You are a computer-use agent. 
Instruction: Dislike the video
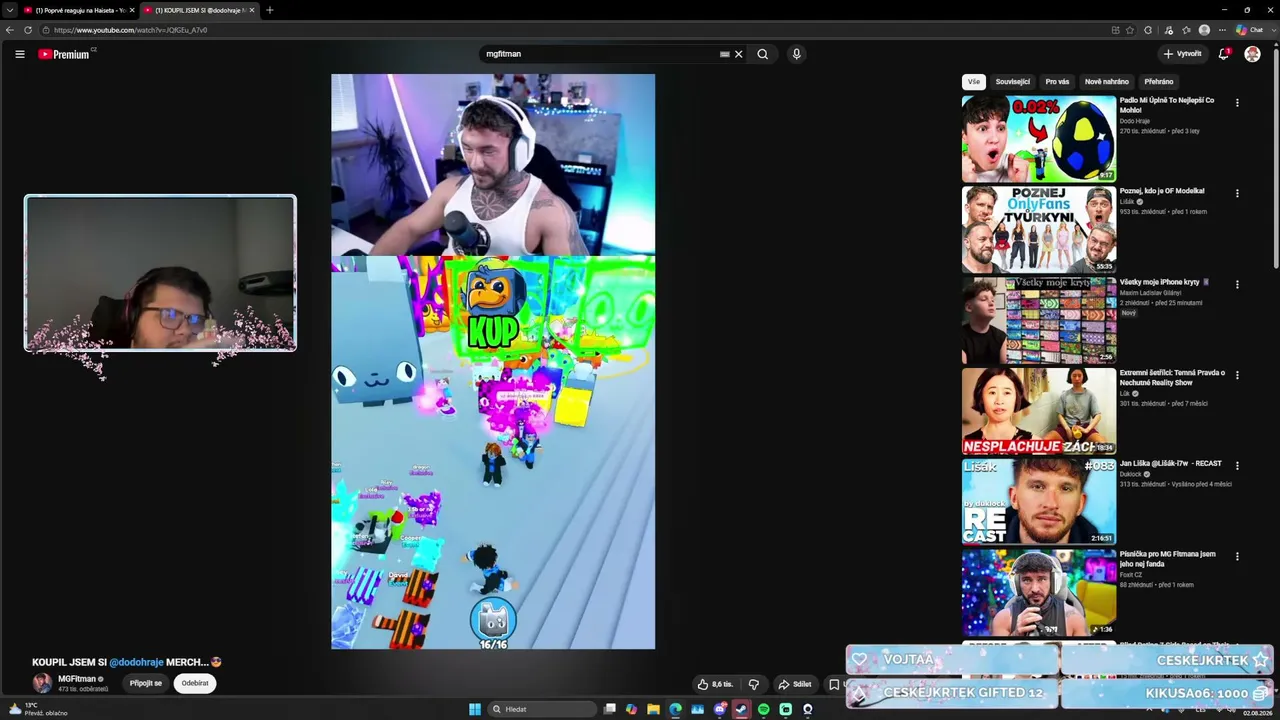(754, 685)
